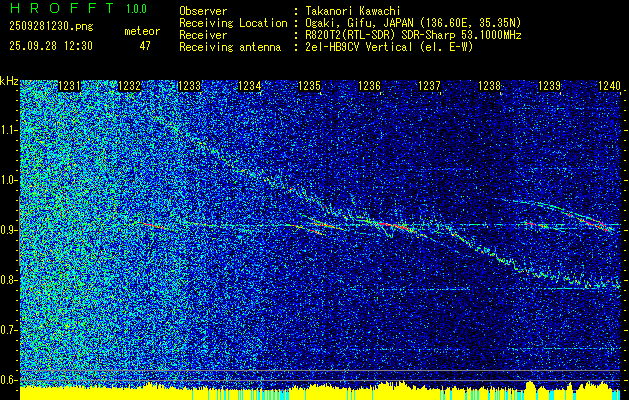Image resolution: width=629 pixels, height=400 pixels.
Task: Click the 'Receiving antenna' label
Action: click(x=230, y=47)
